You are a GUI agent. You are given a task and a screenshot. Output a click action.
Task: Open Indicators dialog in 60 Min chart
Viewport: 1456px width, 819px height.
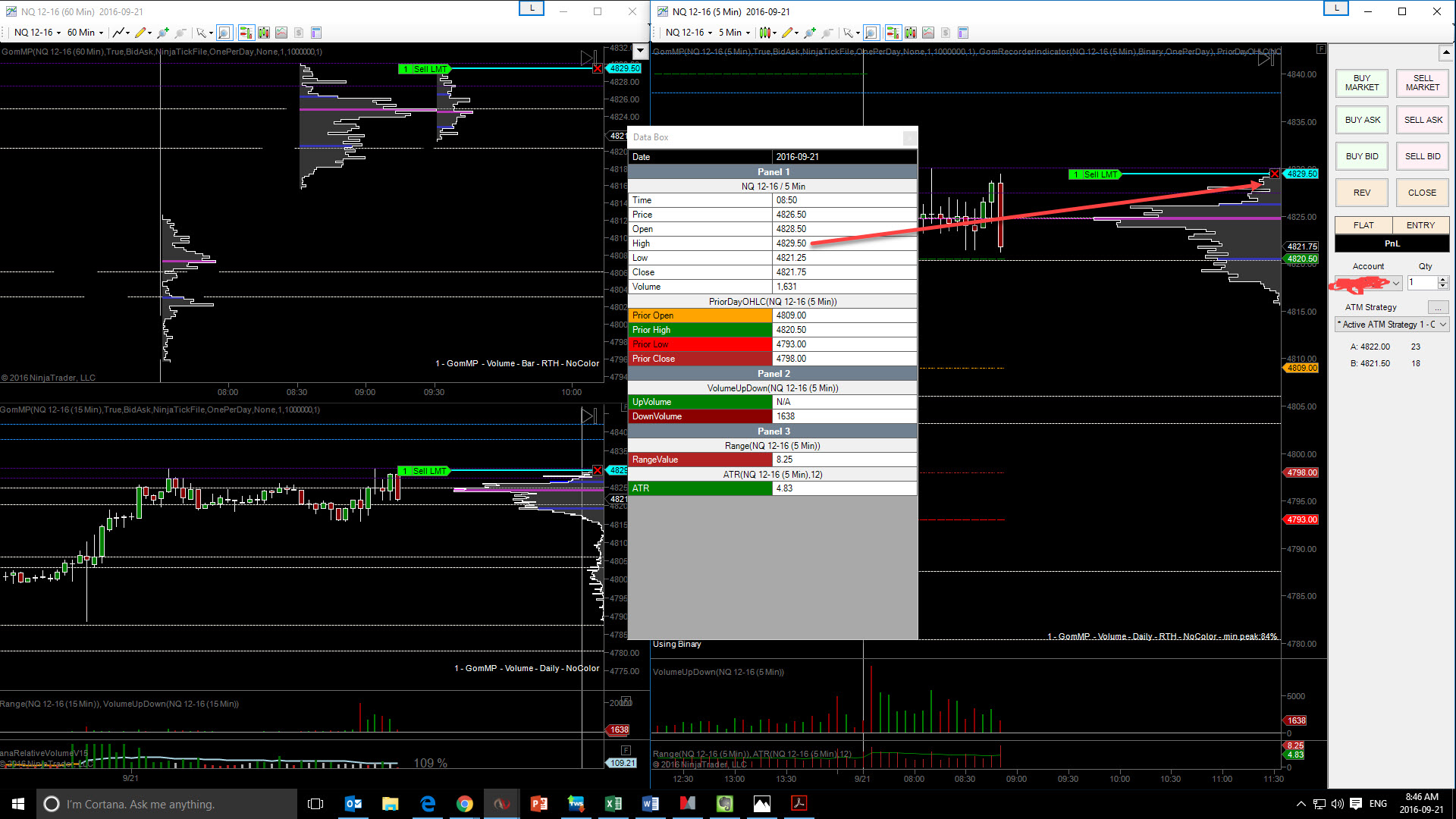point(264,33)
